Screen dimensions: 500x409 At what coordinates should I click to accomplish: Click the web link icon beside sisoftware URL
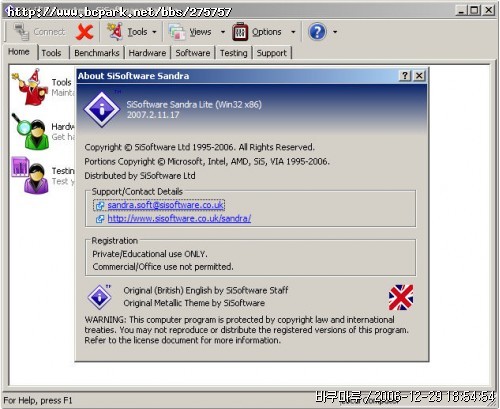tap(100, 219)
